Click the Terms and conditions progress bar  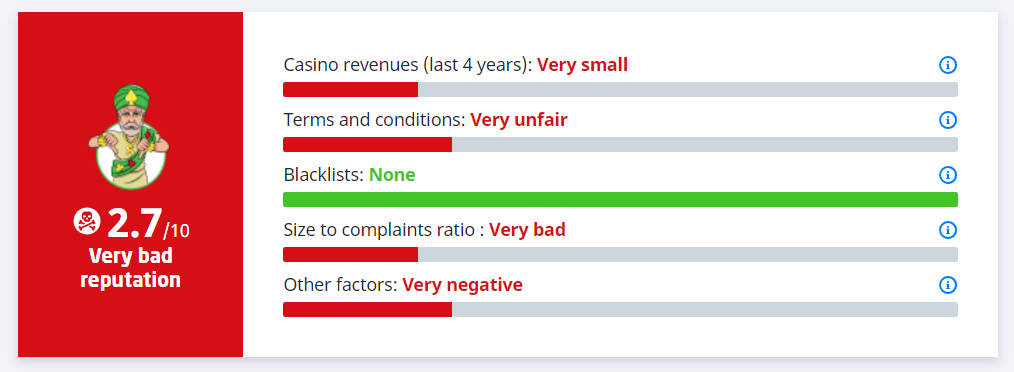coord(620,144)
